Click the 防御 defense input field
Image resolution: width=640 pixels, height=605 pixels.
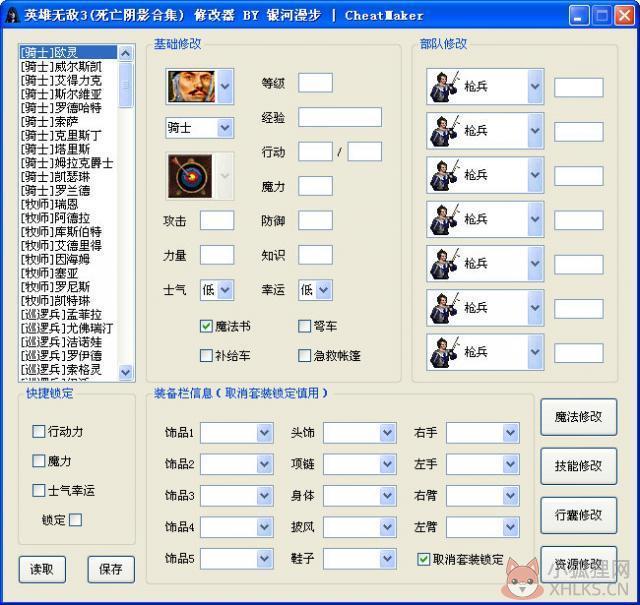point(315,221)
